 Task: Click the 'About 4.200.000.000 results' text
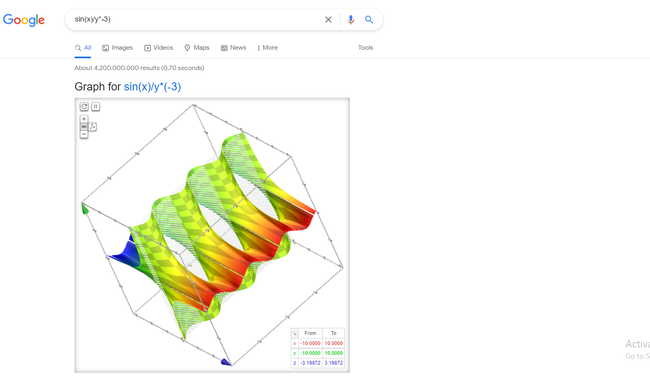[x=139, y=68]
